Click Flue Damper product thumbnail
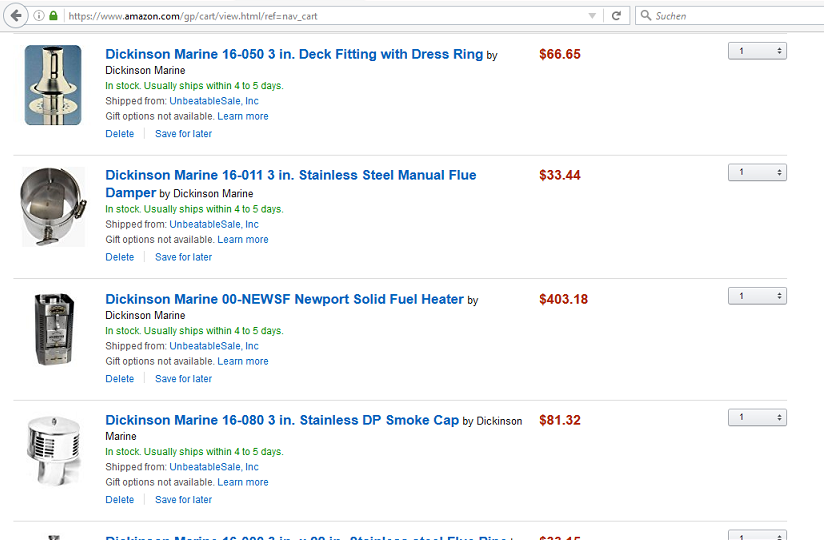The image size is (824, 540). [x=53, y=207]
